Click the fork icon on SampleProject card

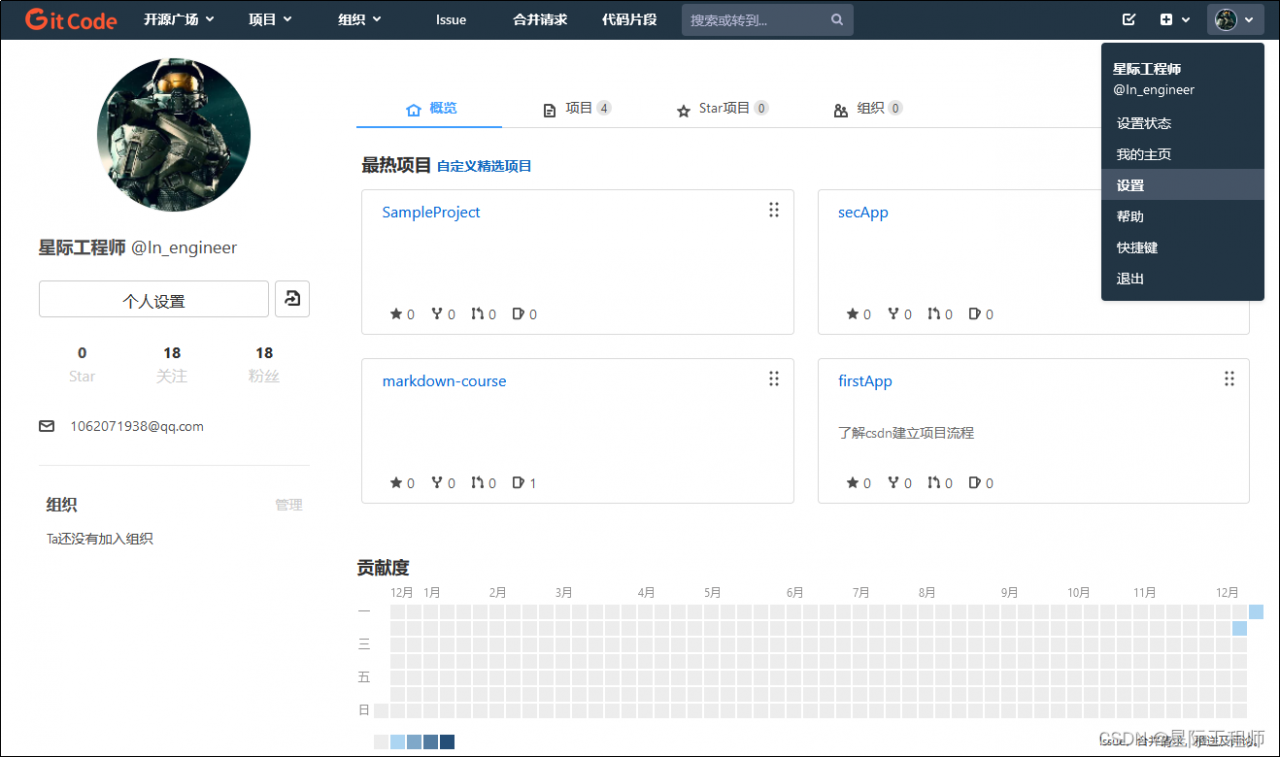437,314
